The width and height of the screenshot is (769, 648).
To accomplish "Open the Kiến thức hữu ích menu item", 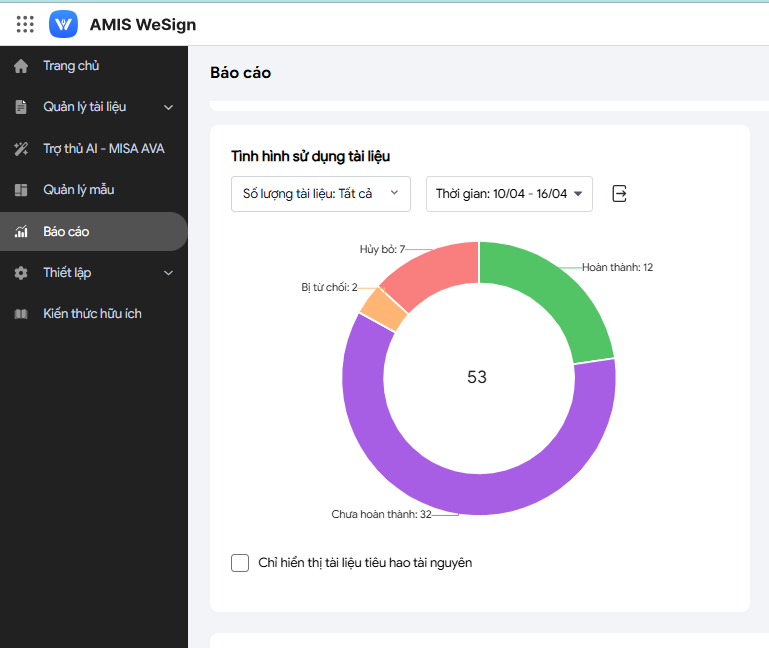I will [x=92, y=314].
